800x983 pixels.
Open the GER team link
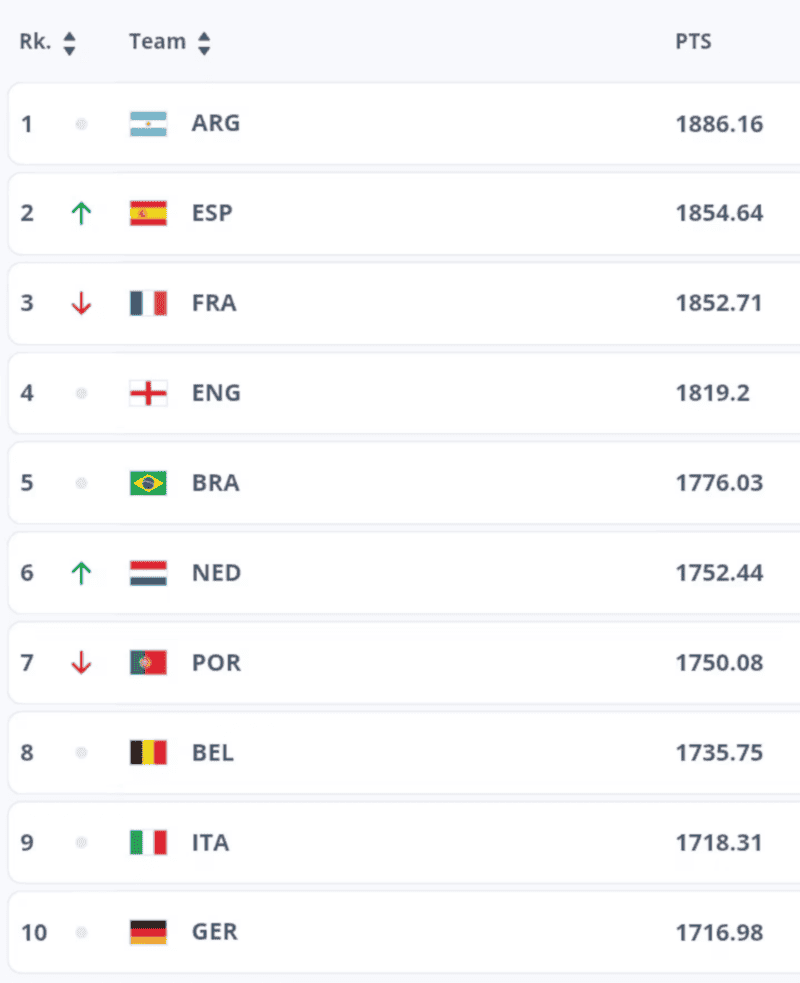[x=215, y=932]
